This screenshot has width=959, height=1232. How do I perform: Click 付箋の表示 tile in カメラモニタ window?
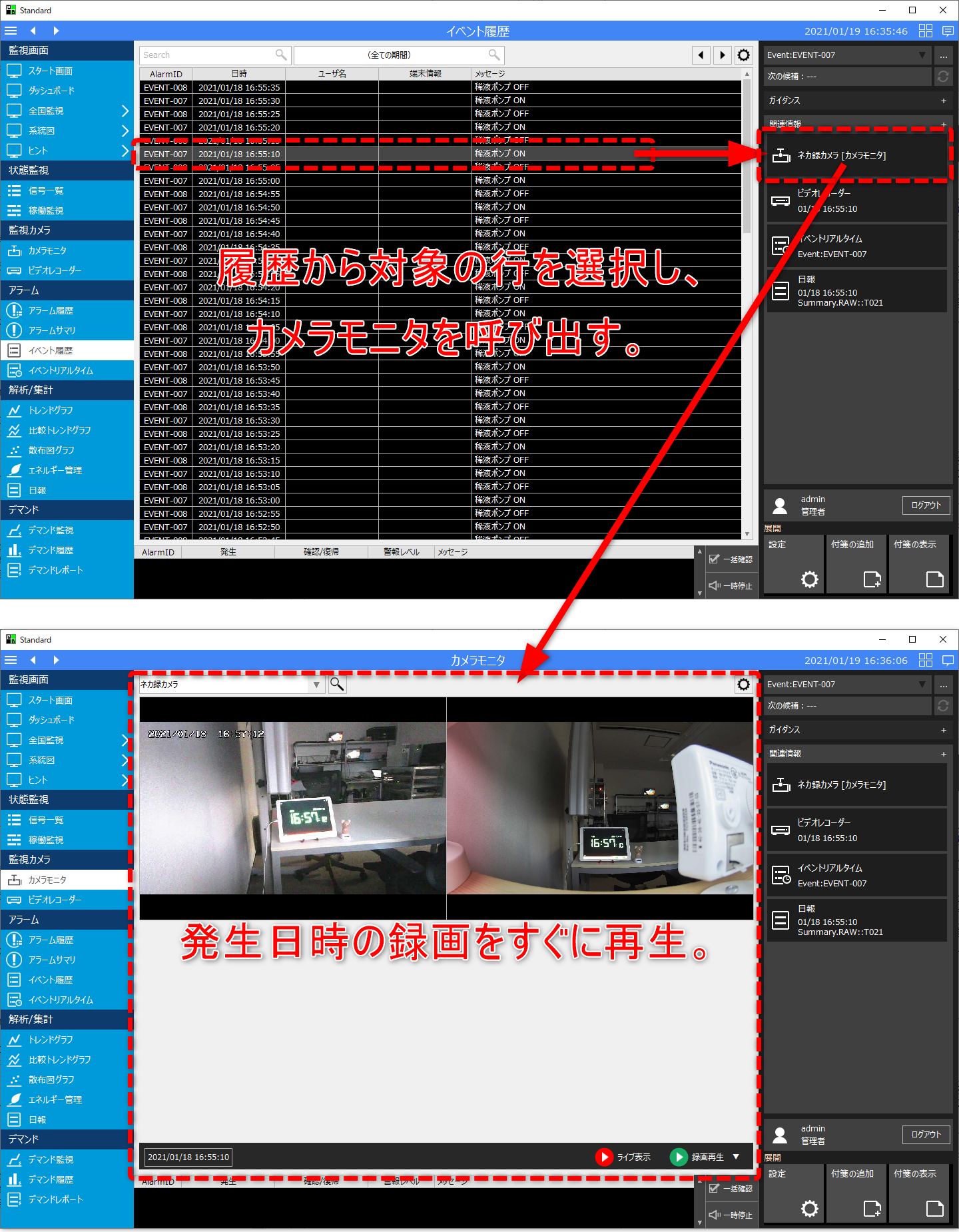(919, 1193)
